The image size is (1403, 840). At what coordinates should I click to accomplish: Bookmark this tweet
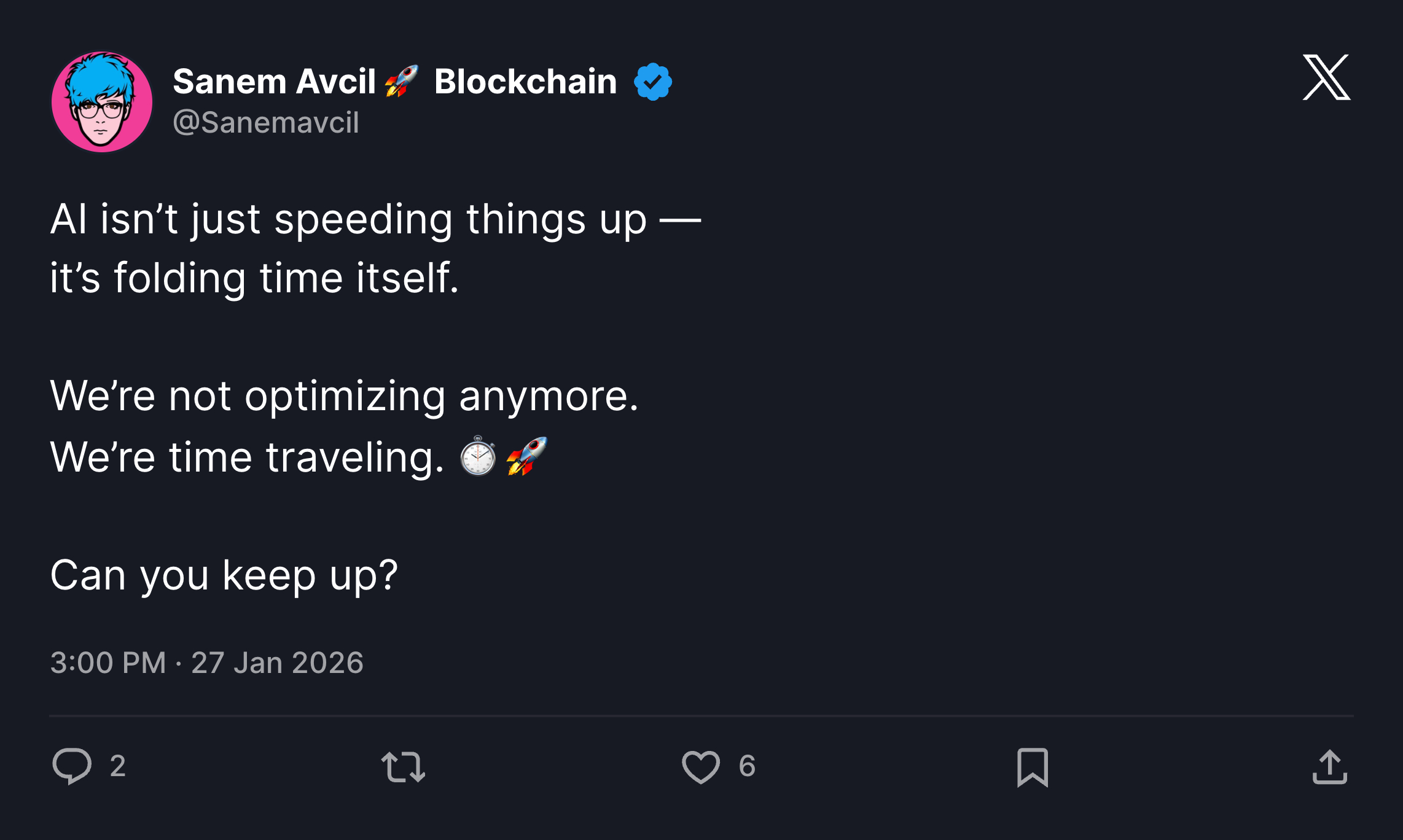(x=1034, y=768)
